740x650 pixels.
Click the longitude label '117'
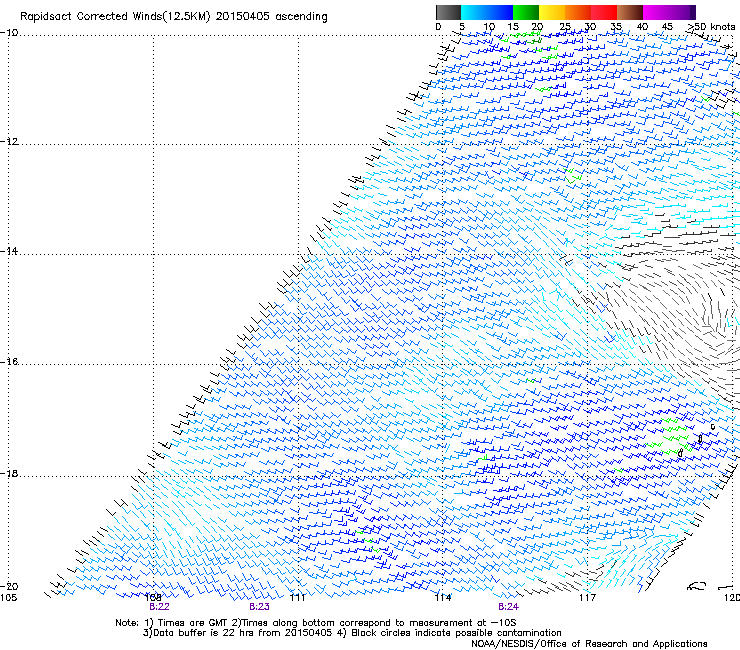click(588, 598)
